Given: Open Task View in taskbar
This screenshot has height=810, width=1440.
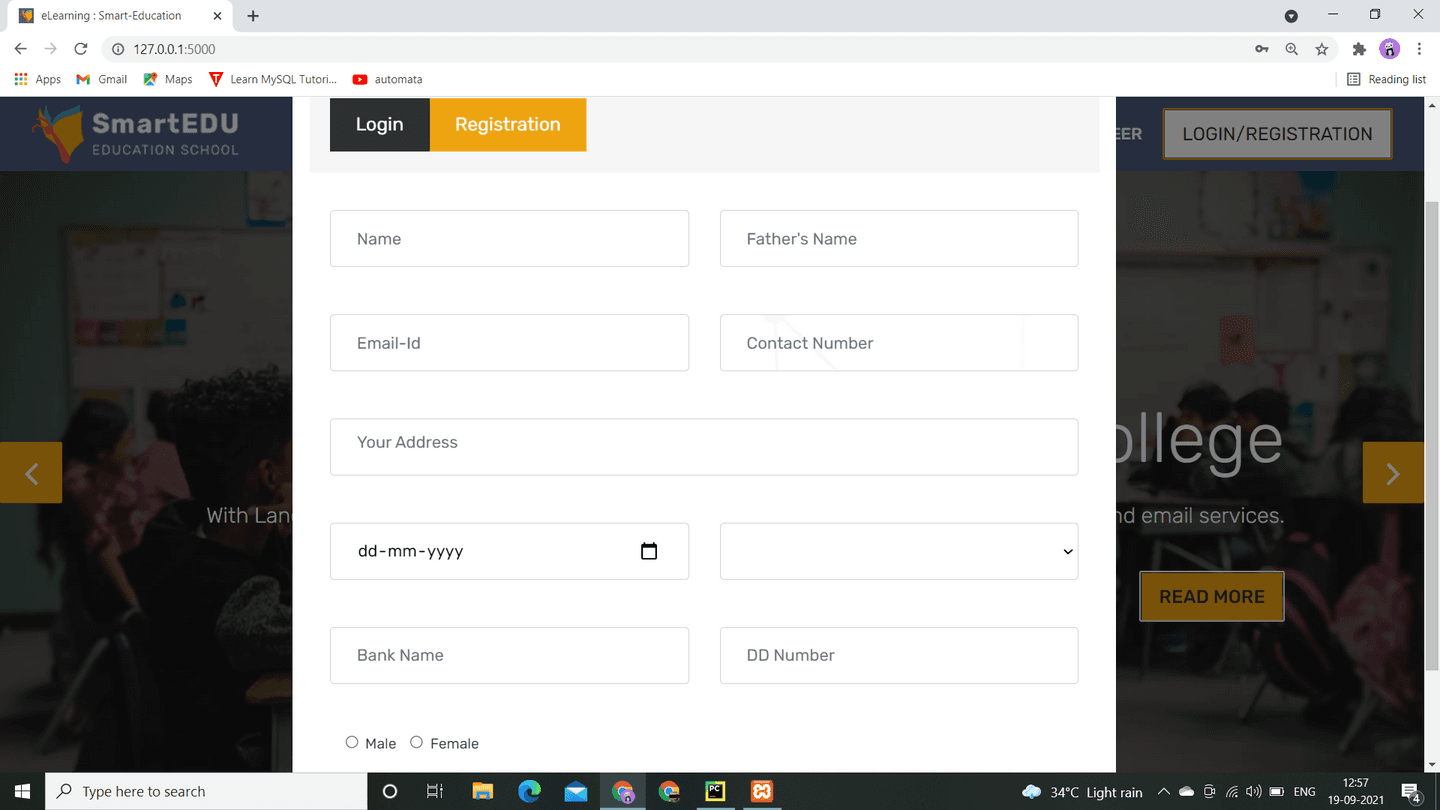Looking at the screenshot, I should [435, 791].
